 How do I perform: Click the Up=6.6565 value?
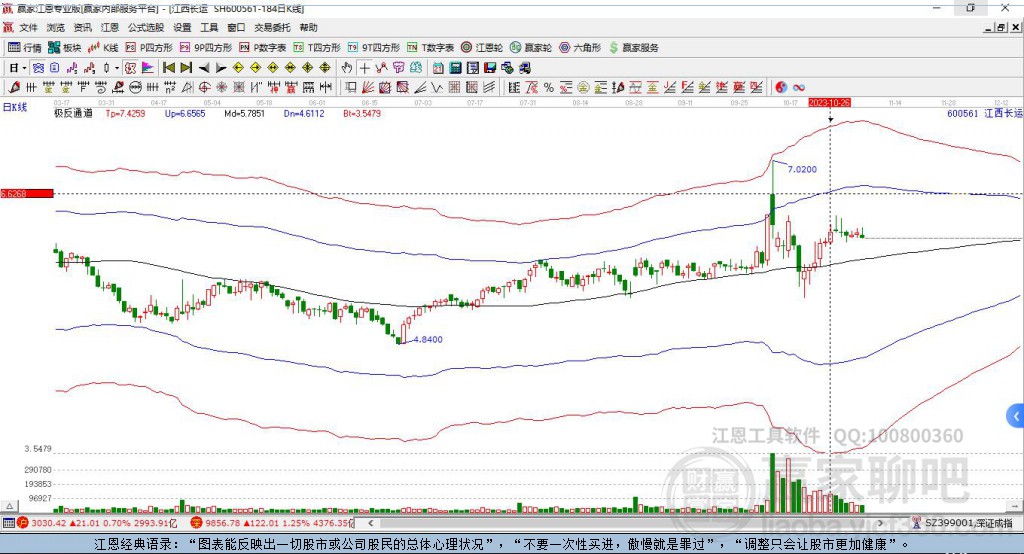[x=185, y=114]
